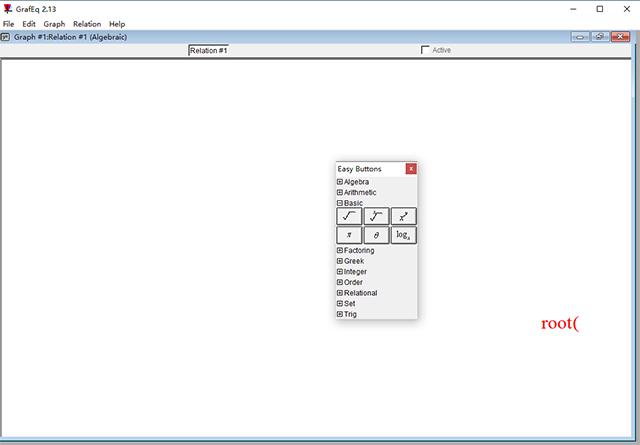Open the Help menu

[117, 24]
